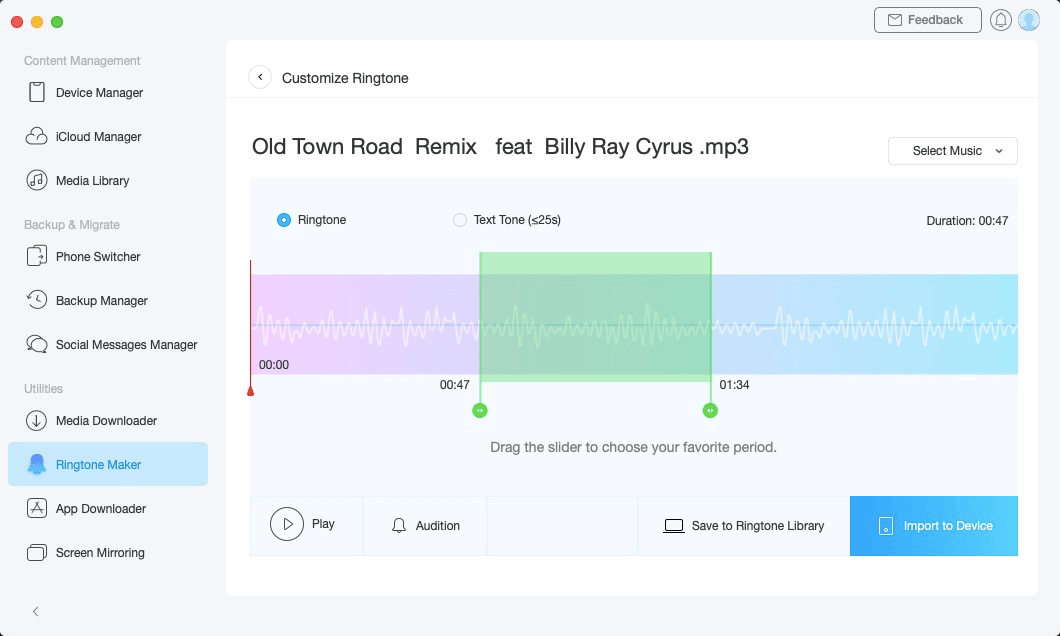Click the Screen Mirroring label

100,552
